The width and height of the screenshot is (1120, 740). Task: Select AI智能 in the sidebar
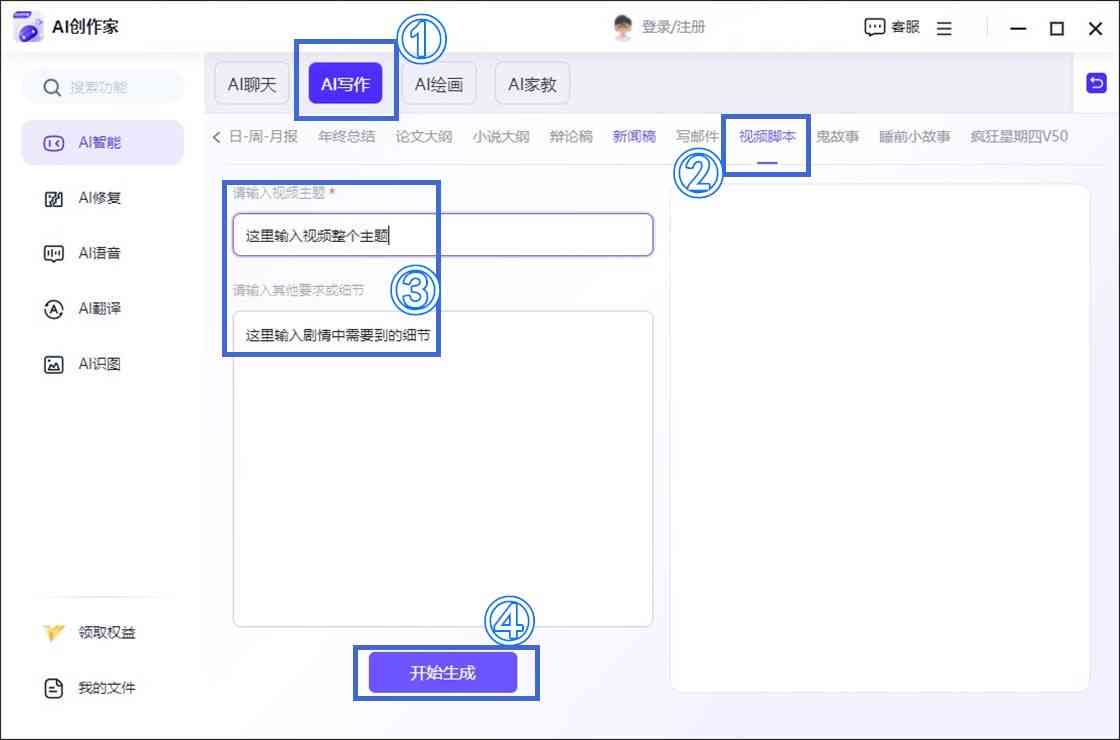103,143
